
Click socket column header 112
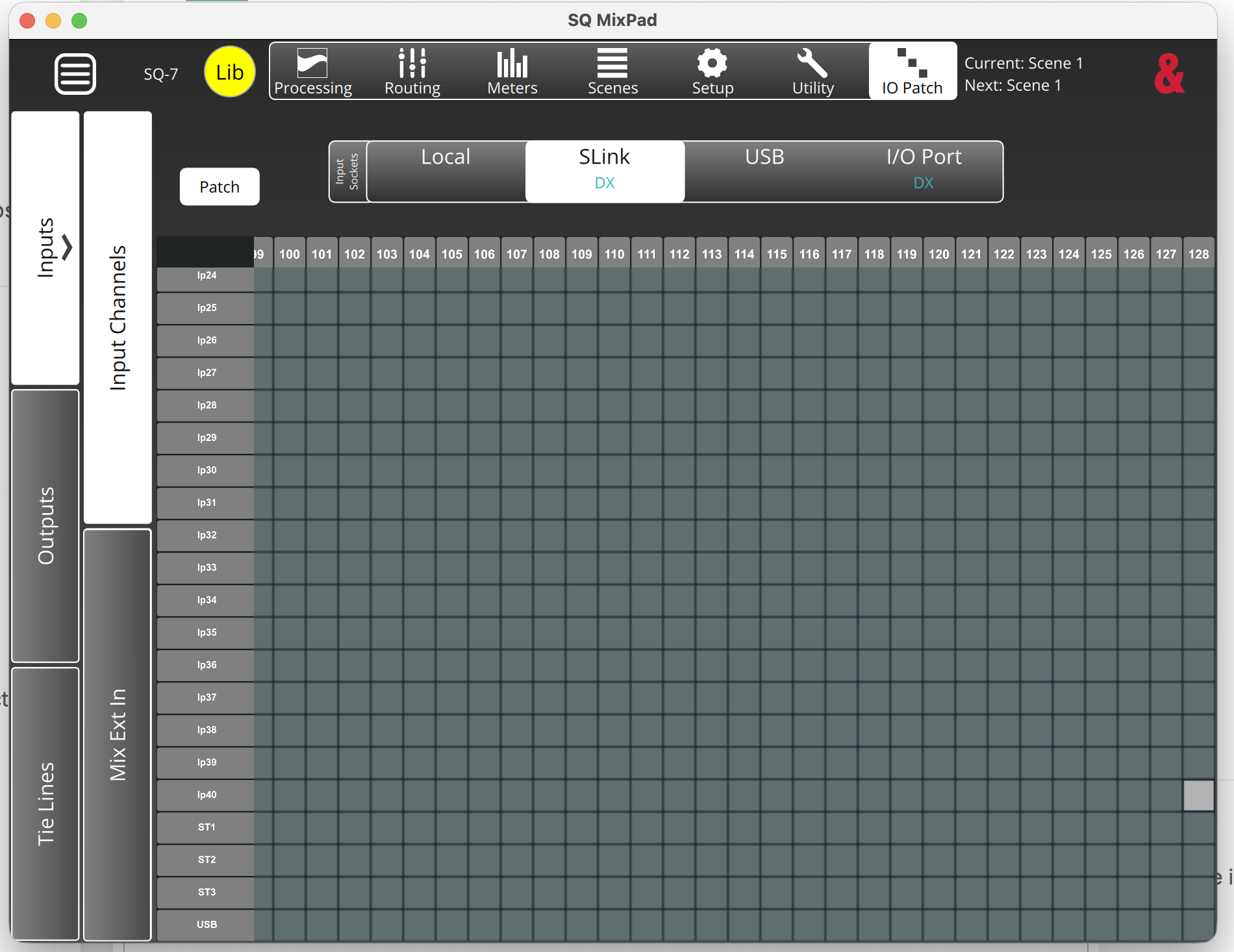(679, 253)
